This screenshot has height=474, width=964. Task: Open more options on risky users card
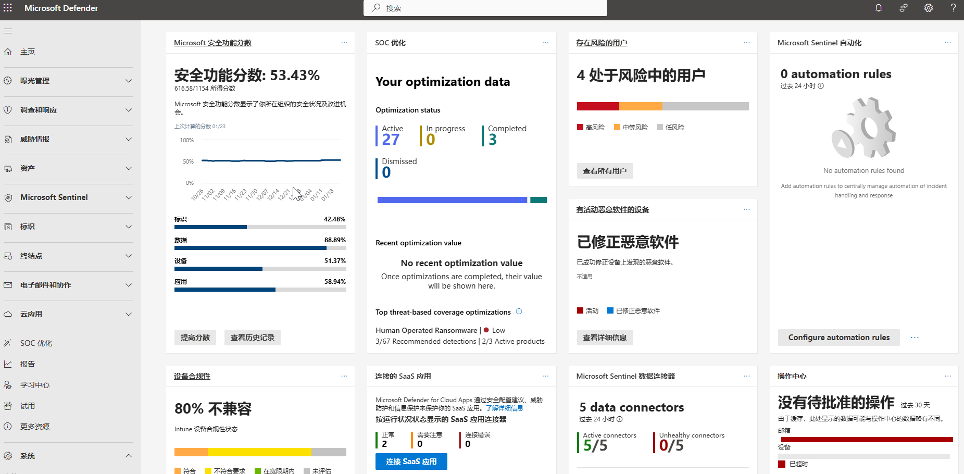746,42
